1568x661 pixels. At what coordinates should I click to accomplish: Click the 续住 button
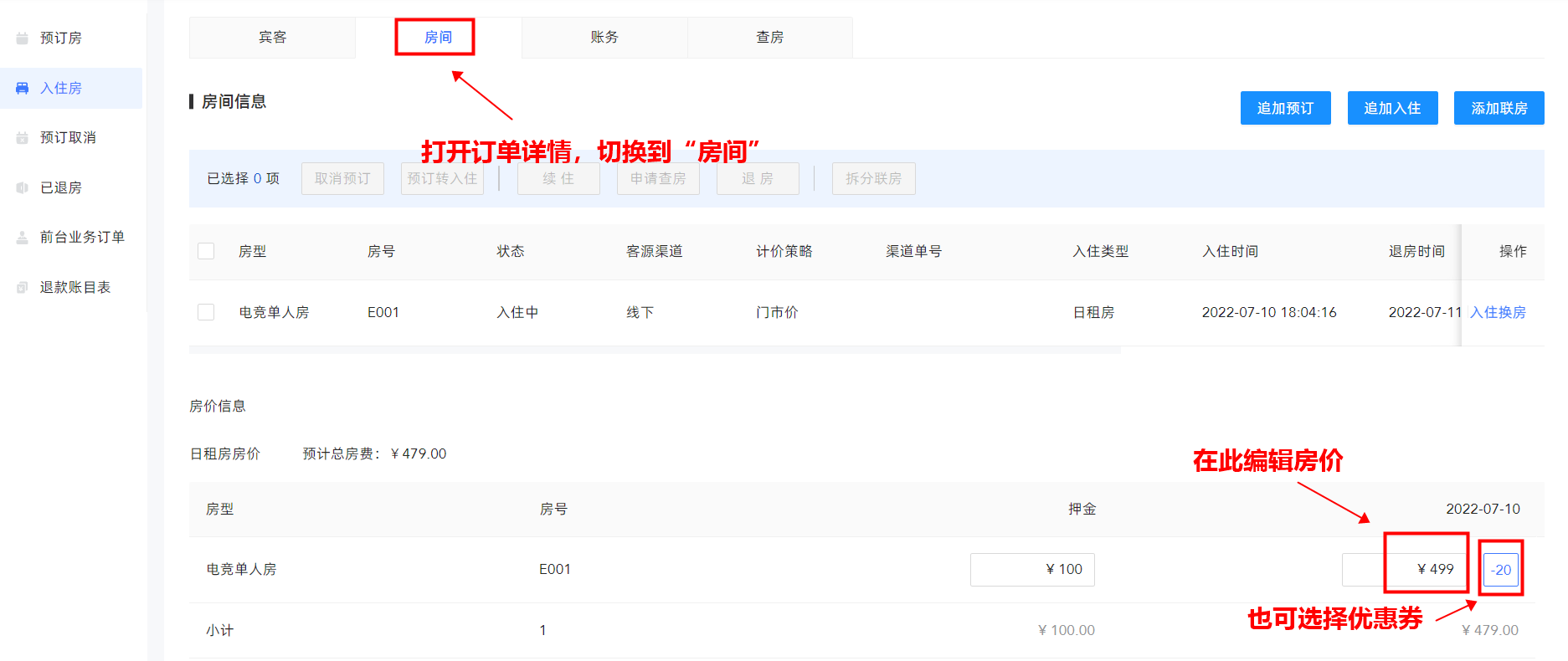point(558,178)
